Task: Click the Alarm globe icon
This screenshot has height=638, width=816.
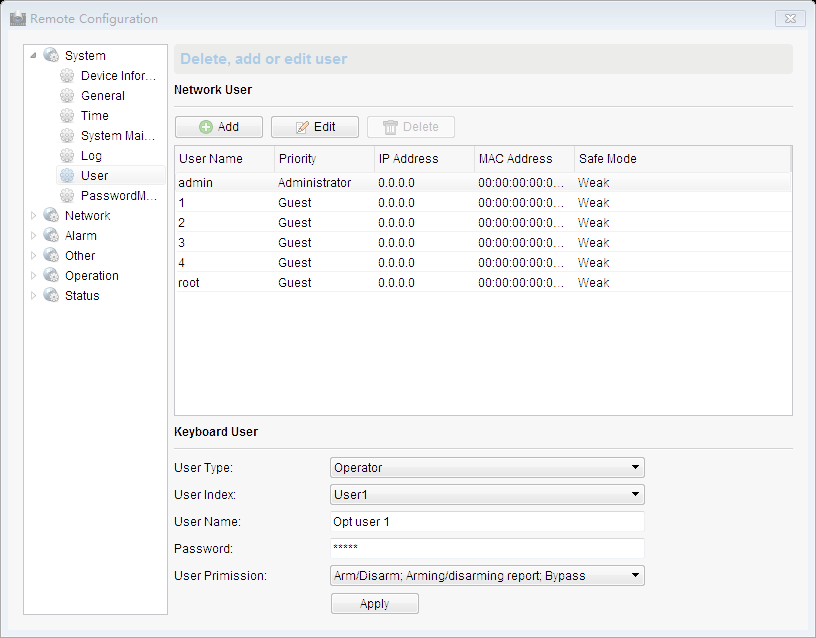Action: 51,235
